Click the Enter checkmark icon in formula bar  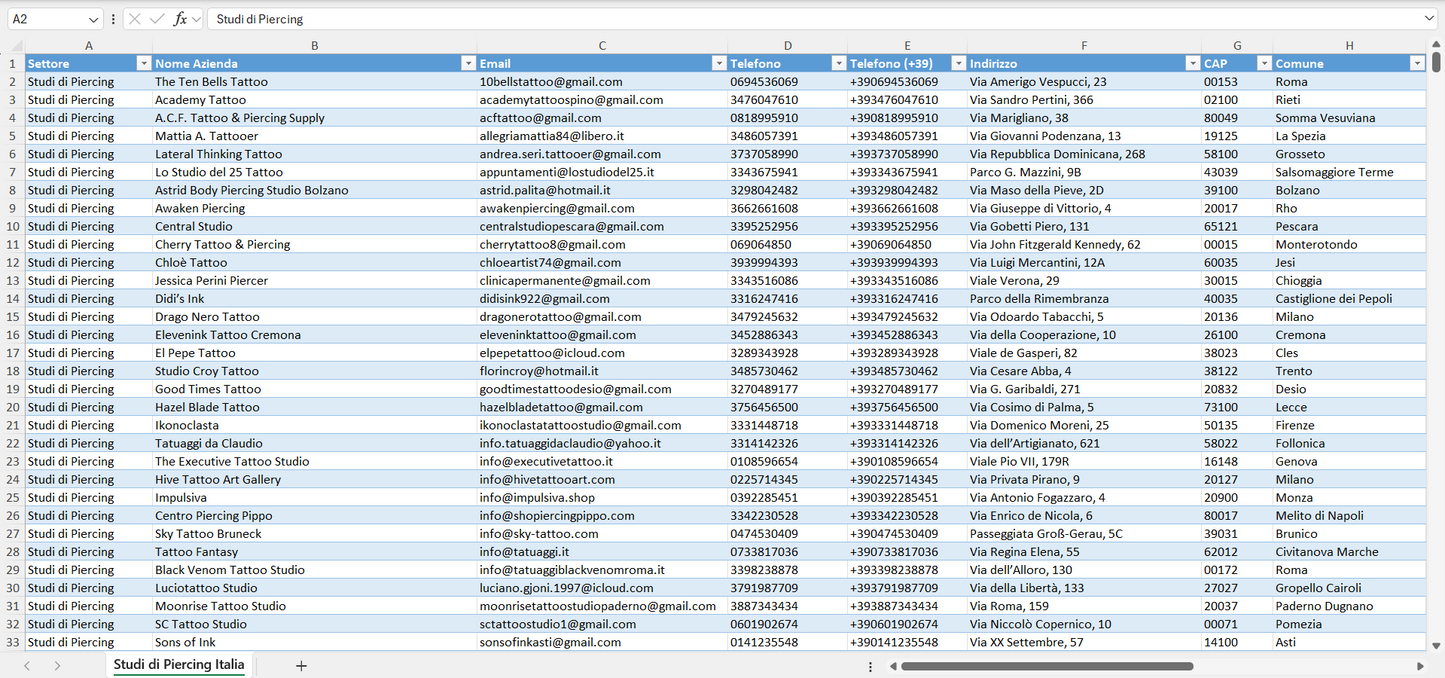[x=157, y=19]
